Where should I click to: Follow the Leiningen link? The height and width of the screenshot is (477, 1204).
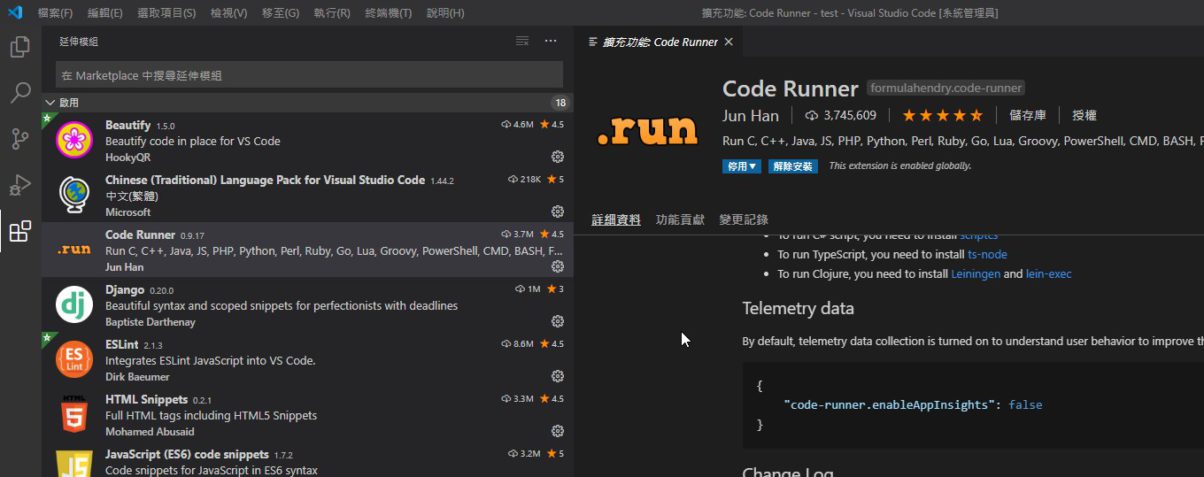coord(975,274)
